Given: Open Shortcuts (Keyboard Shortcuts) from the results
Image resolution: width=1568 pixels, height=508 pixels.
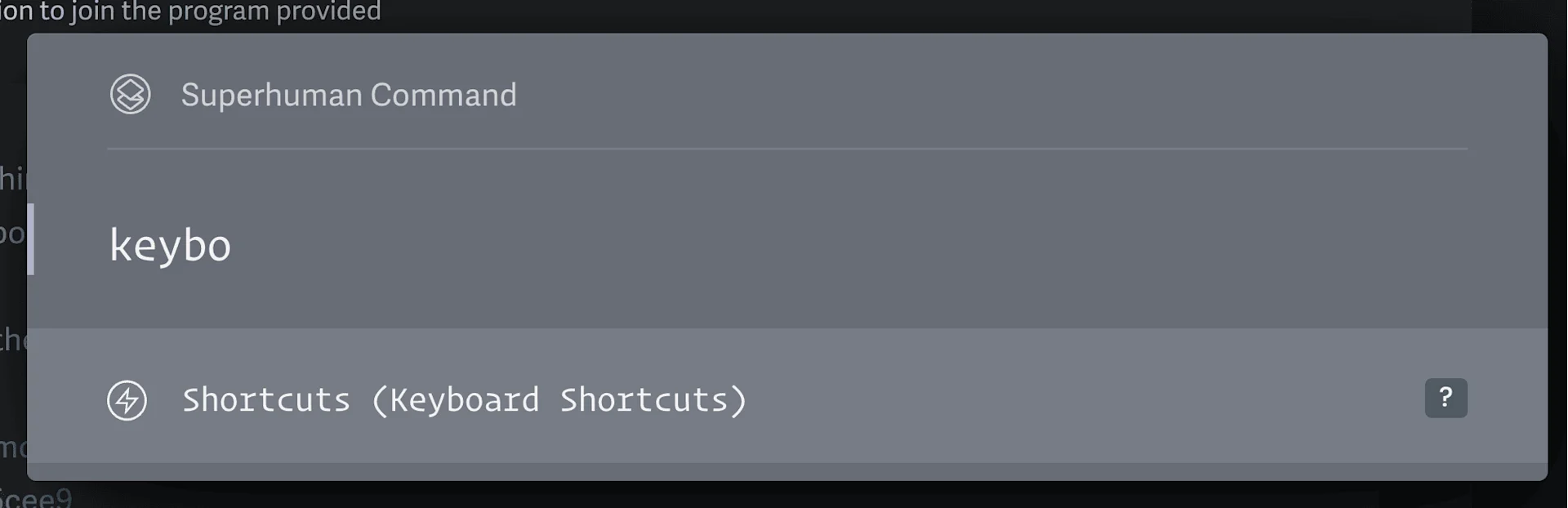Looking at the screenshot, I should point(463,399).
